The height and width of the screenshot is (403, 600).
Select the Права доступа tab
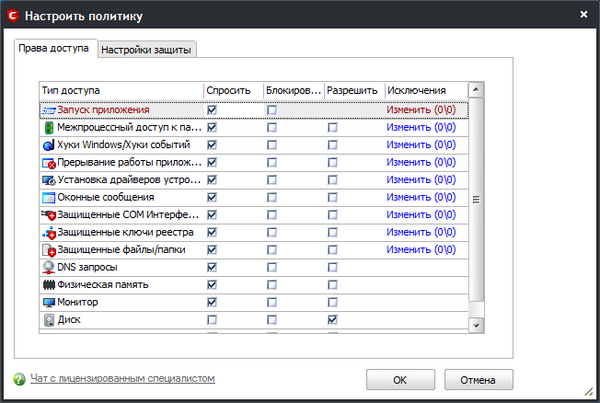point(55,48)
